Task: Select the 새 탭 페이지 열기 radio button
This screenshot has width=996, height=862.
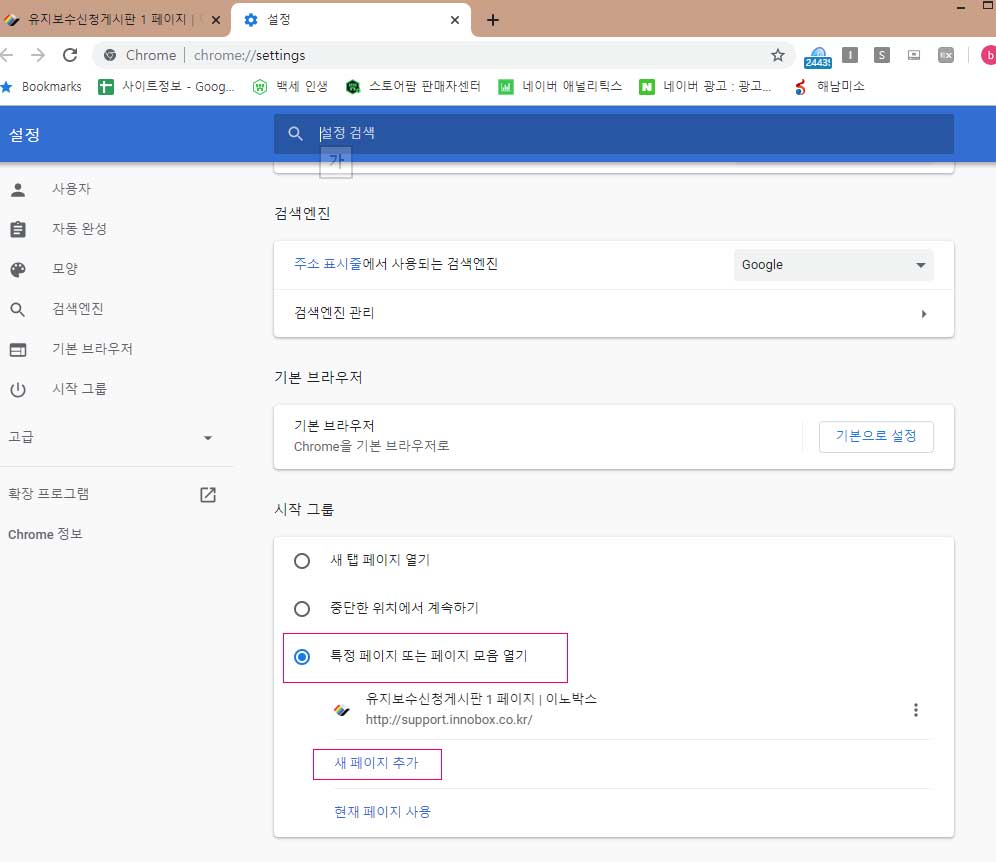Action: (x=302, y=561)
